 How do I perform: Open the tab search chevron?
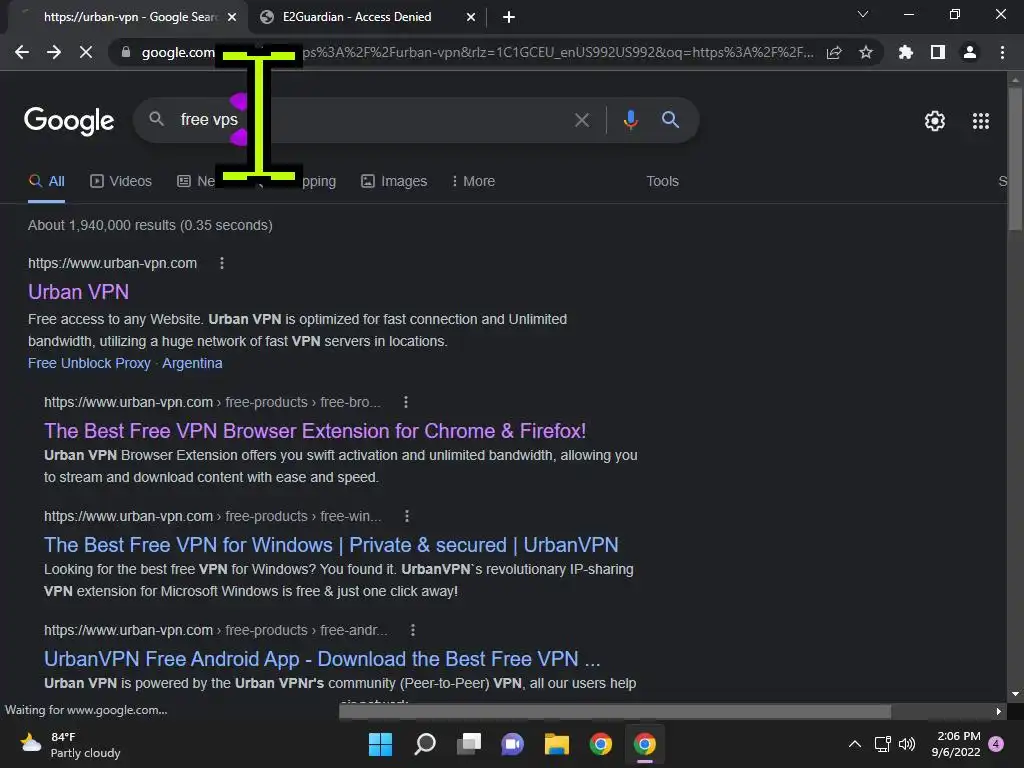tap(863, 14)
